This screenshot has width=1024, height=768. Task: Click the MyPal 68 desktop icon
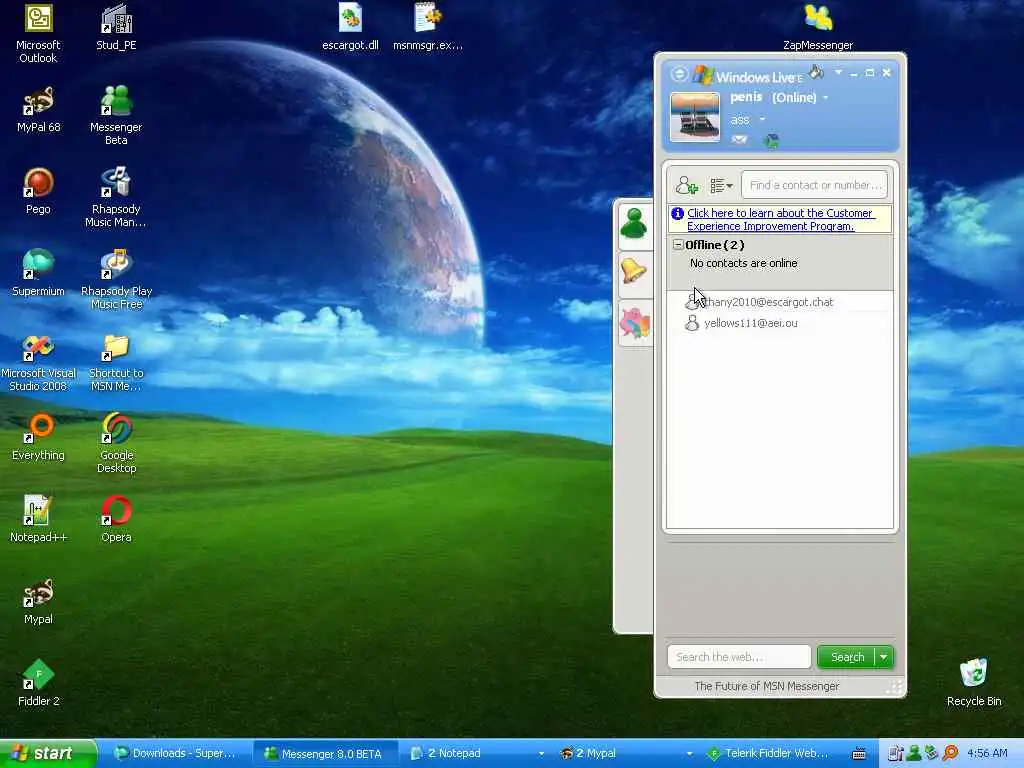[x=38, y=110]
